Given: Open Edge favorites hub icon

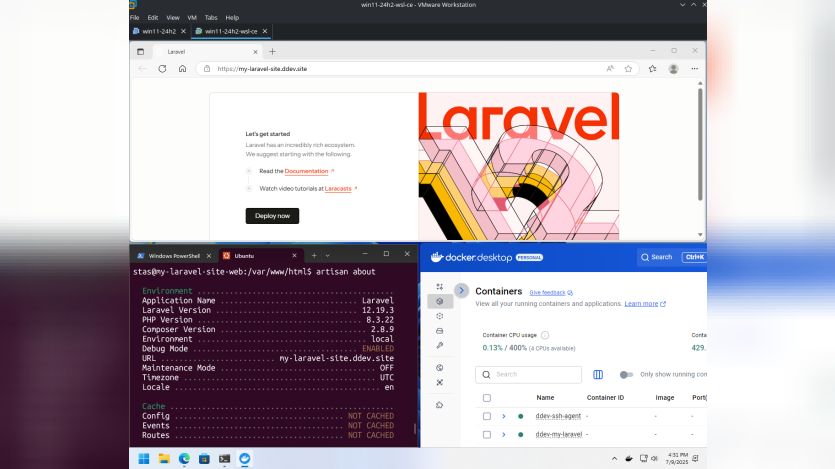Looking at the screenshot, I should [x=652, y=69].
